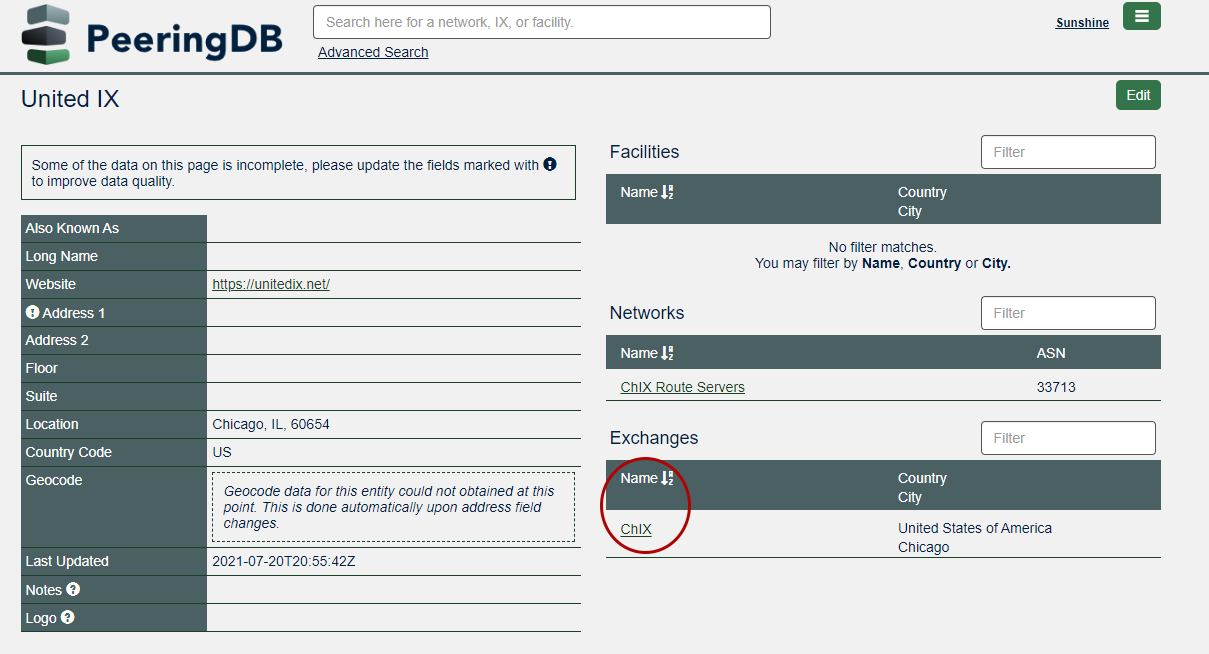Image resolution: width=1209 pixels, height=654 pixels.
Task: Focus the main search box
Action: tap(541, 22)
